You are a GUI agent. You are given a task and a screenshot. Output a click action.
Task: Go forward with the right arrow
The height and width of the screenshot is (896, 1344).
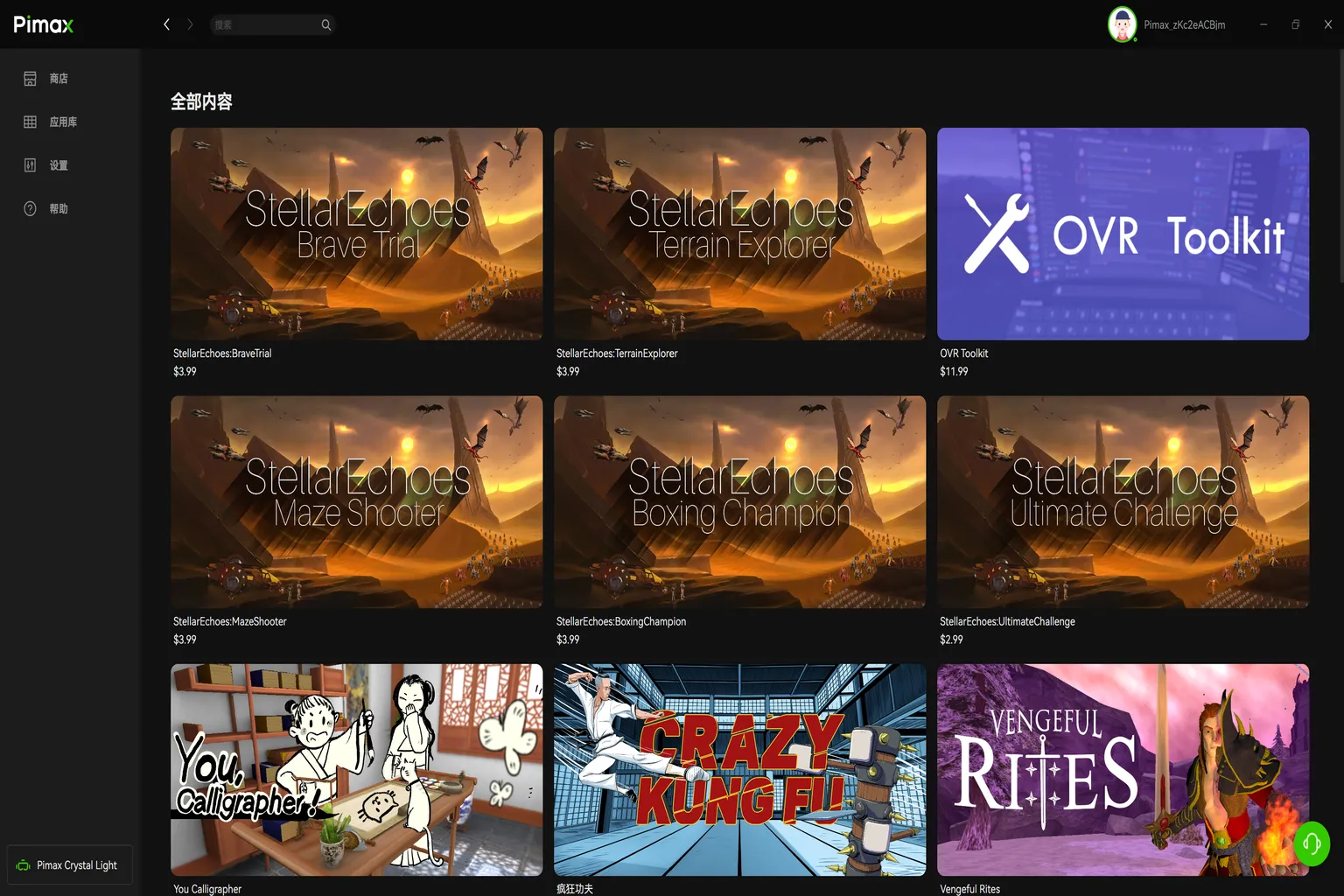190,24
